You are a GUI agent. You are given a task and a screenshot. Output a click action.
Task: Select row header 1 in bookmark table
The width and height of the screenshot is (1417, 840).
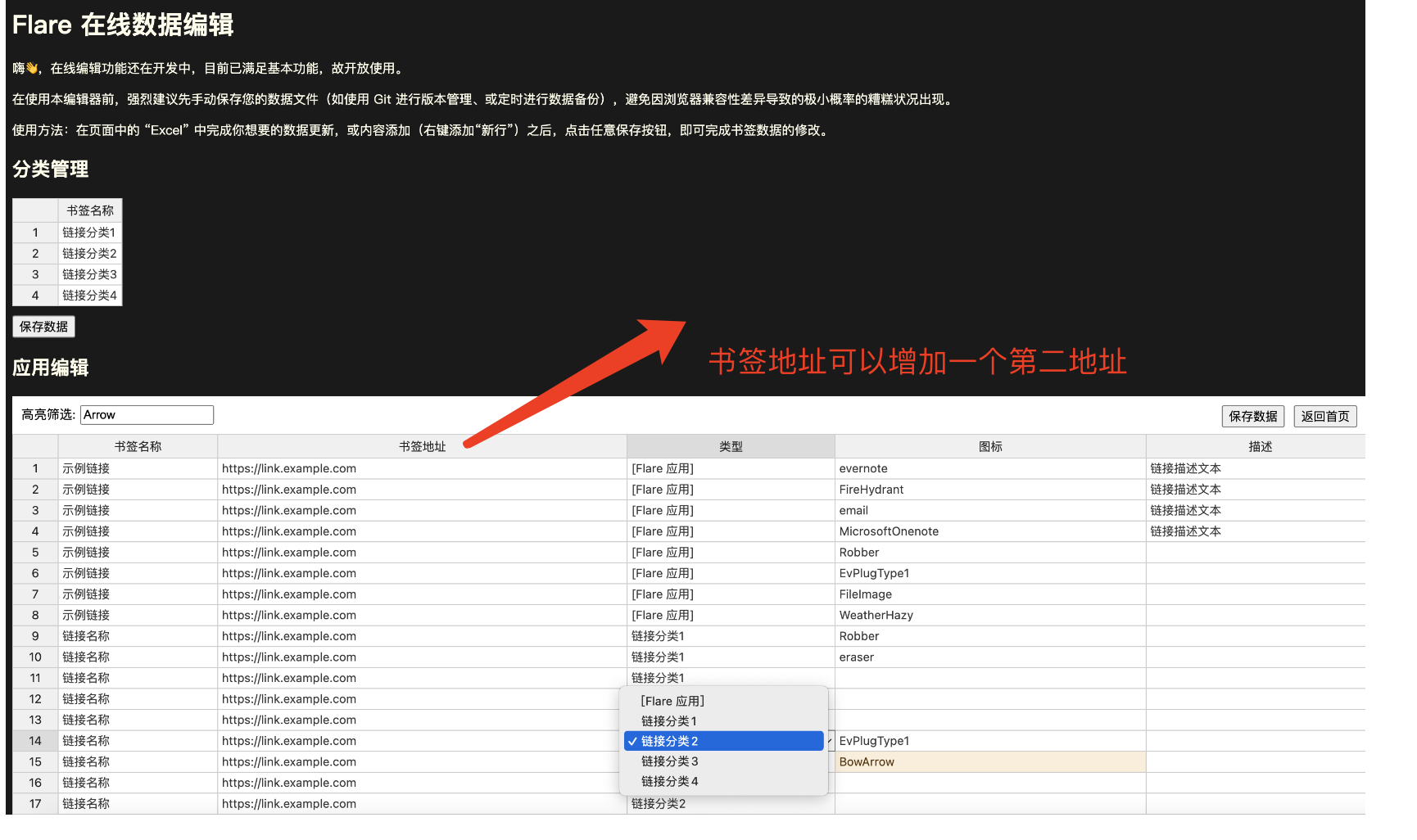point(35,468)
